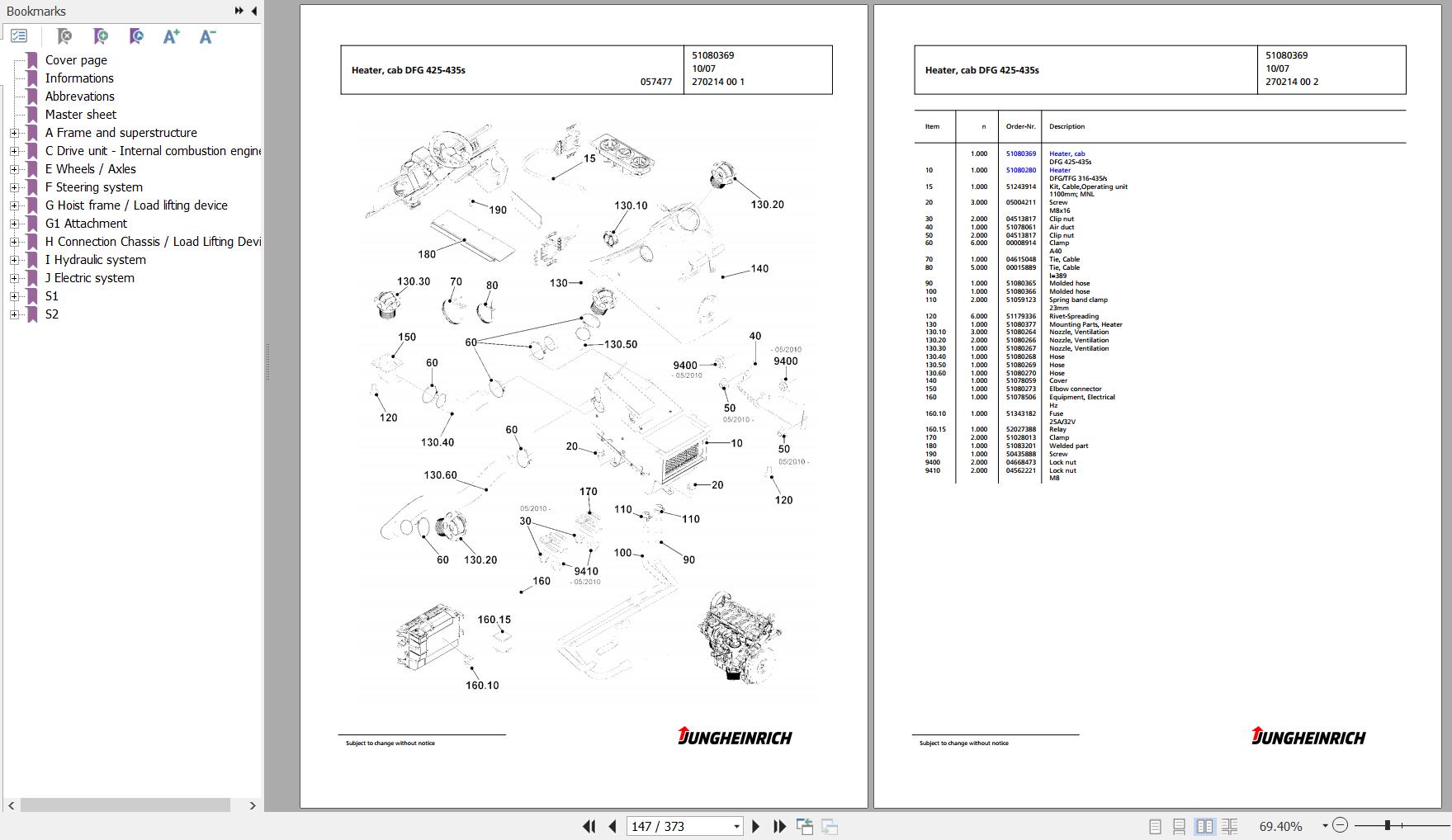Click the bookmarks scroll right arrow
1452x840 pixels.
253,805
